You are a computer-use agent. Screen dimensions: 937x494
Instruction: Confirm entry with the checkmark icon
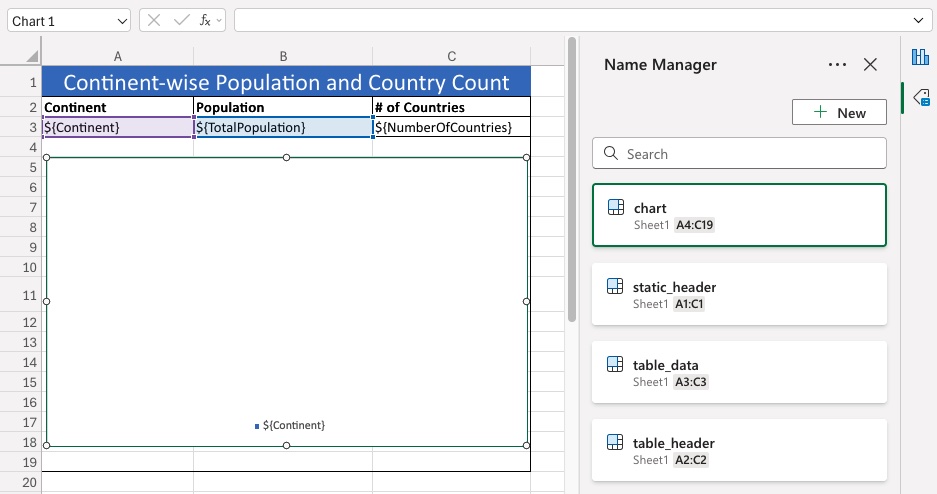tap(182, 21)
